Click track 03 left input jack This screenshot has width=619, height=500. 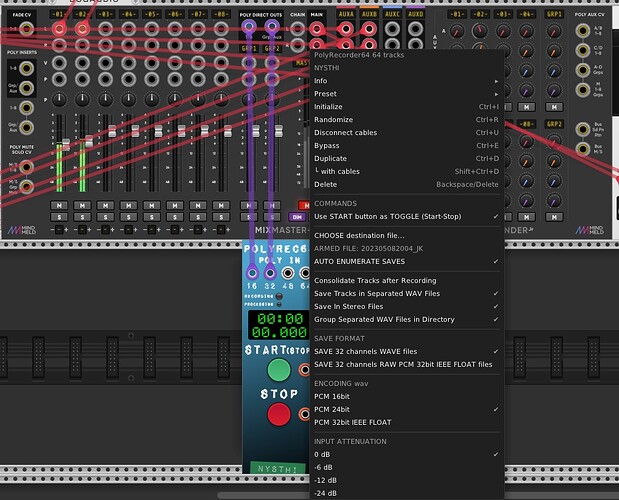105,29
